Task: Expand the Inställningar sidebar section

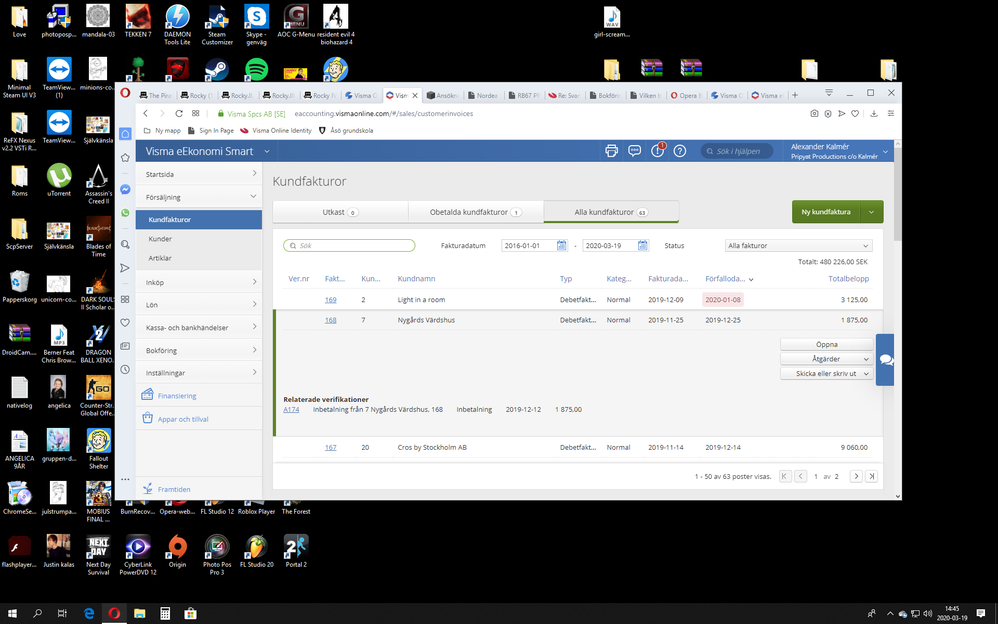Action: point(199,372)
